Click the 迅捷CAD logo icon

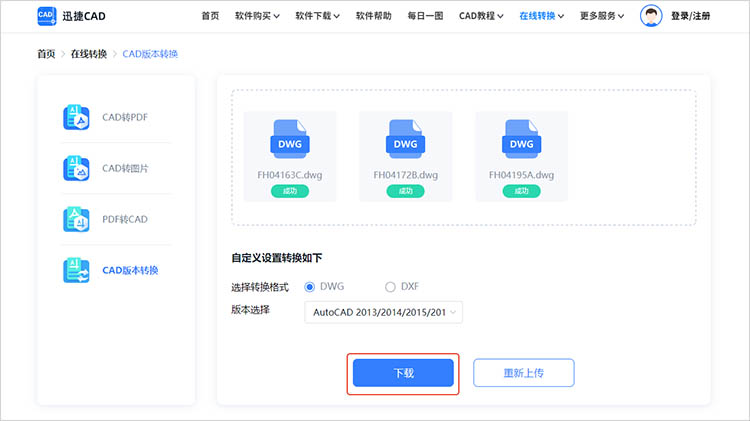coord(47,16)
